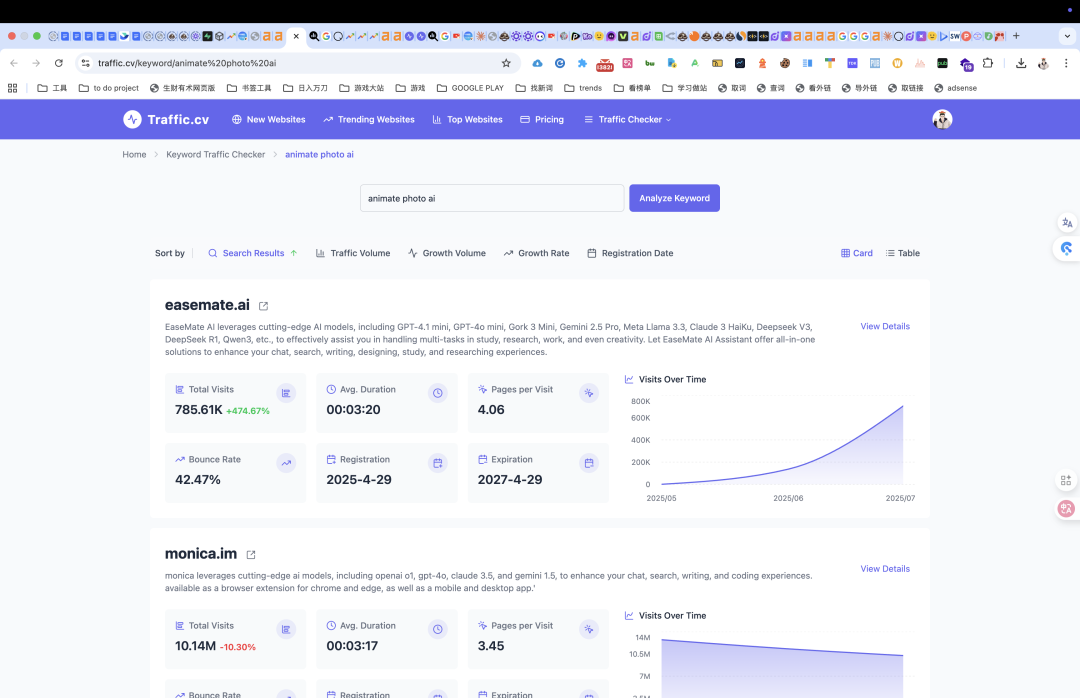Open the Chrome extensions puzzle icon
Viewport: 1080px width, 698px height.
988,63
